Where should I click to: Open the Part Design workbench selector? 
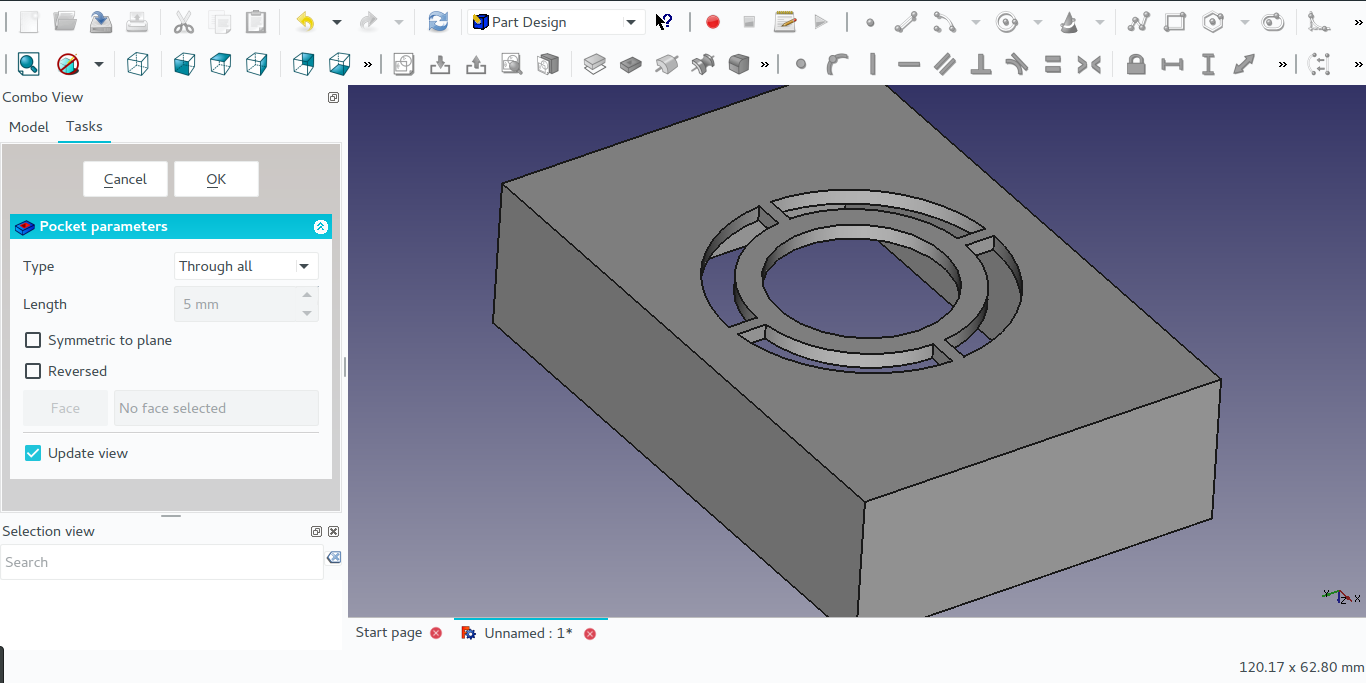(x=556, y=22)
